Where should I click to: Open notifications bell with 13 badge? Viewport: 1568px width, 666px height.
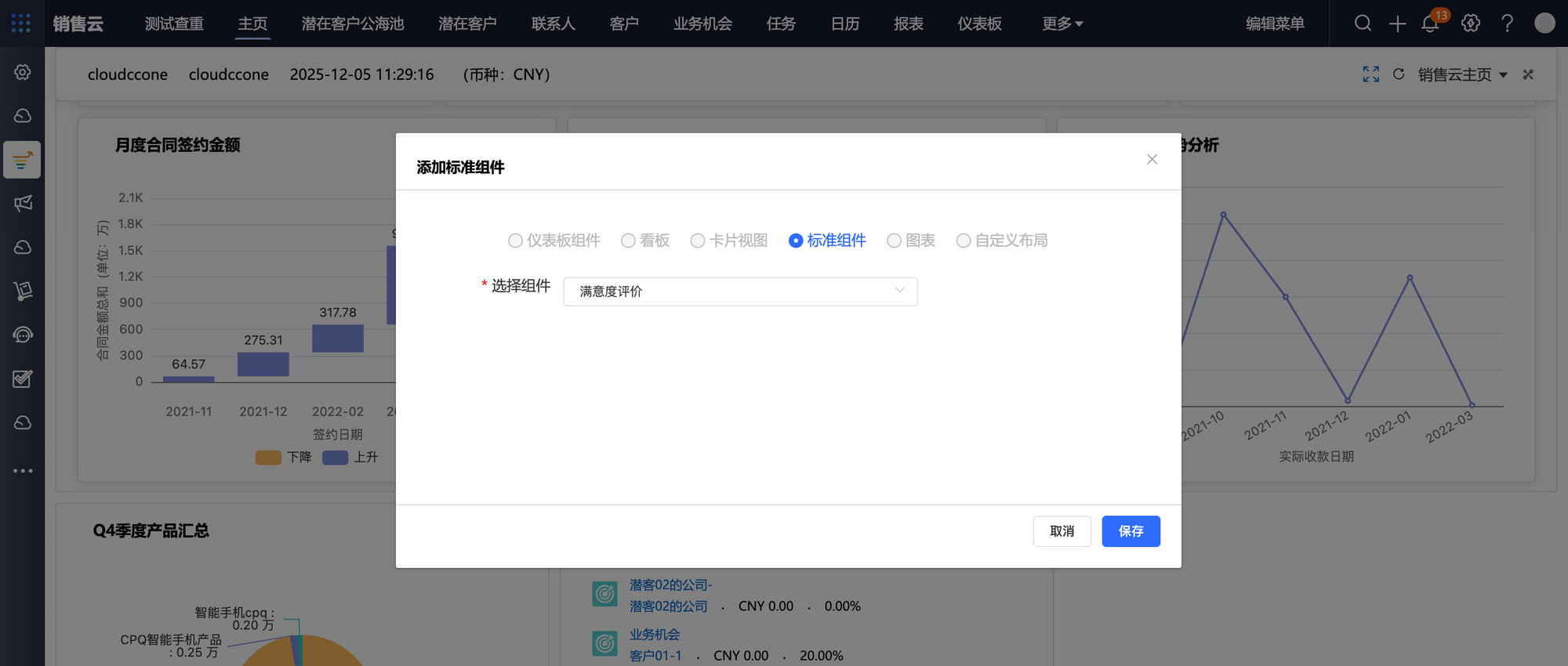point(1430,24)
